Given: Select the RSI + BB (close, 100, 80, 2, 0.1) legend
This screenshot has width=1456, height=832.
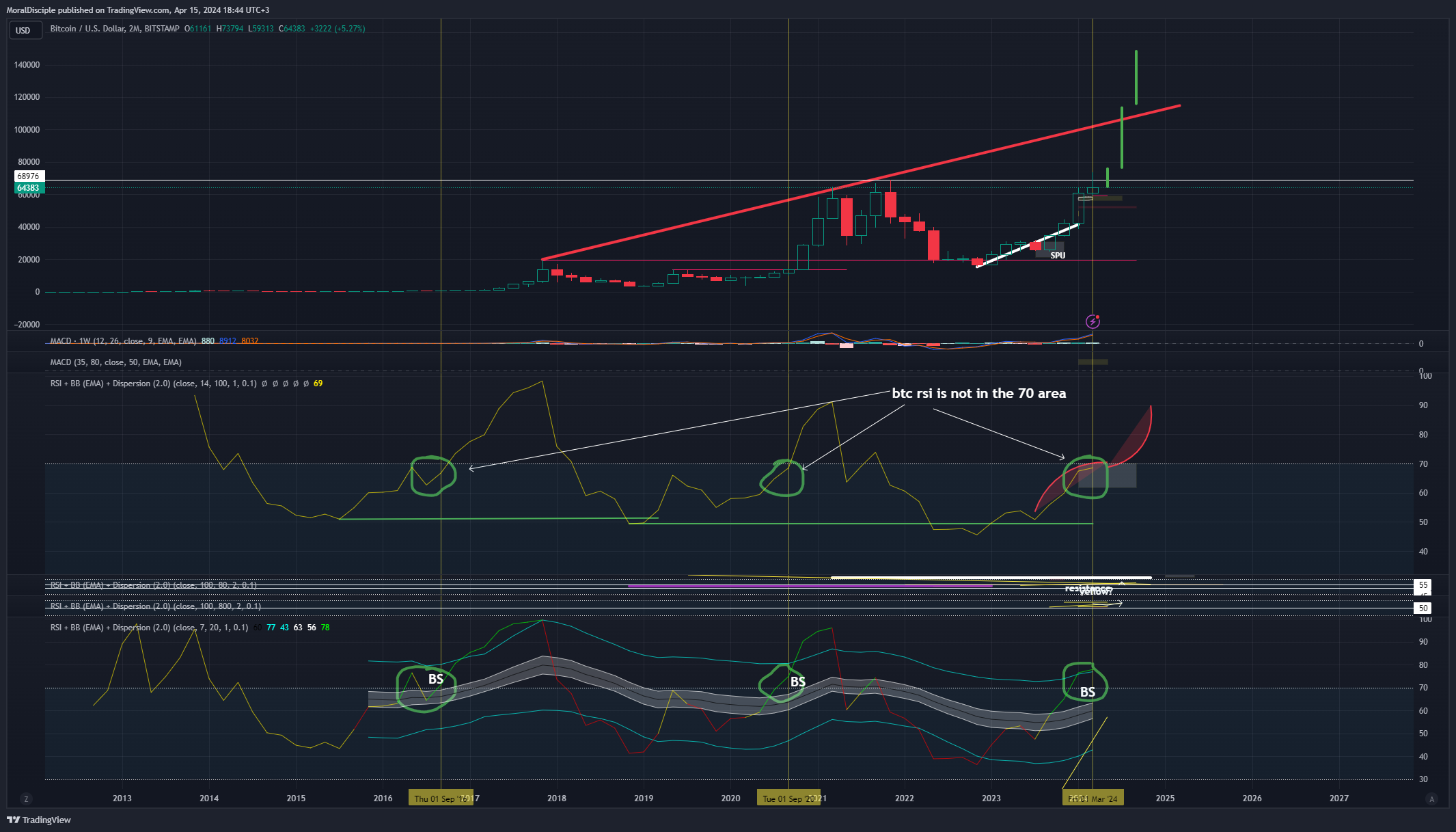Looking at the screenshot, I should click(x=153, y=585).
